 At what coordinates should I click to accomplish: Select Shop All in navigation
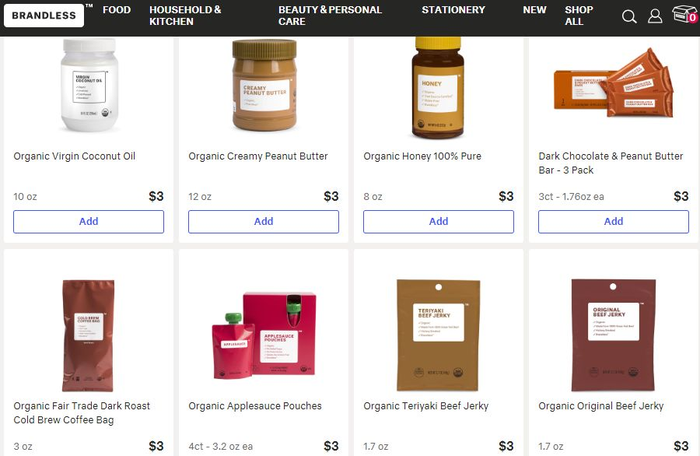click(x=579, y=16)
